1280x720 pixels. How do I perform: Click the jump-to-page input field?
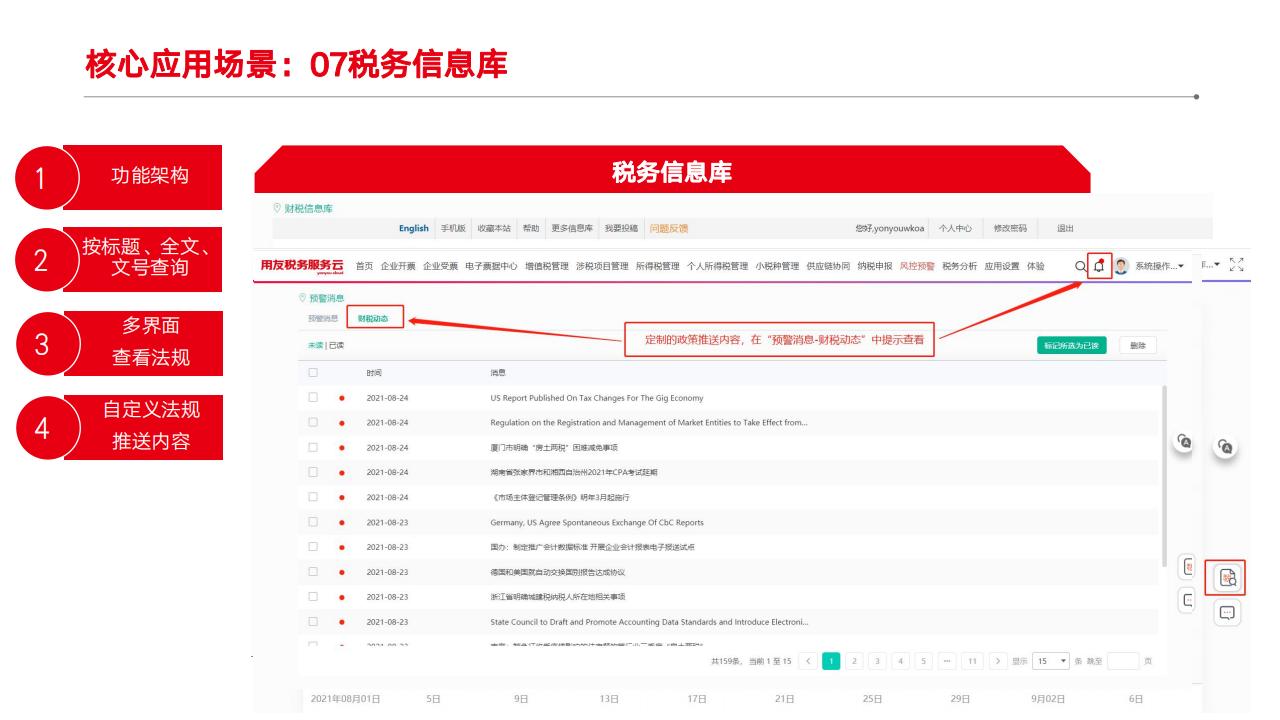click(1123, 661)
